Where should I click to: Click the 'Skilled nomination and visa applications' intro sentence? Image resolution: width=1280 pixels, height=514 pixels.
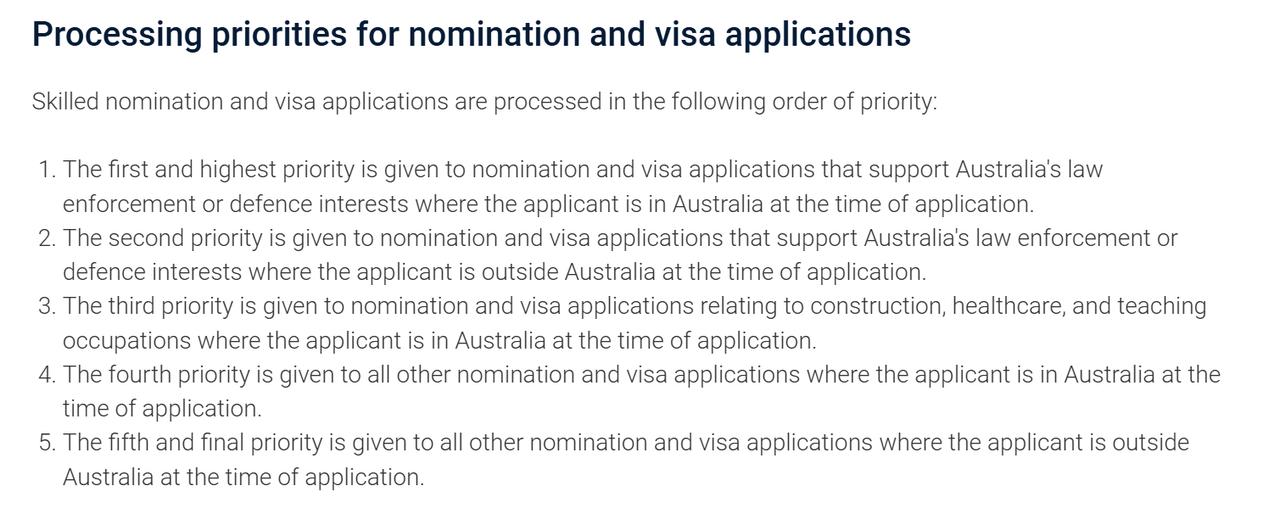(x=485, y=102)
